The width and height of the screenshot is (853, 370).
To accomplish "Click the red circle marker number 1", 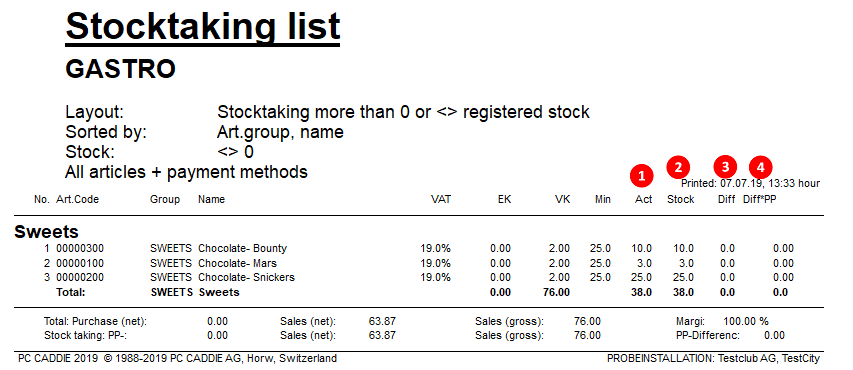I will (x=641, y=176).
